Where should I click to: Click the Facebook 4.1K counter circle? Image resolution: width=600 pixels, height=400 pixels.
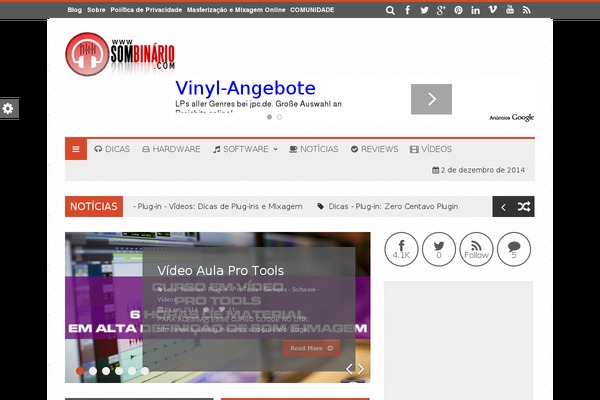coord(401,249)
